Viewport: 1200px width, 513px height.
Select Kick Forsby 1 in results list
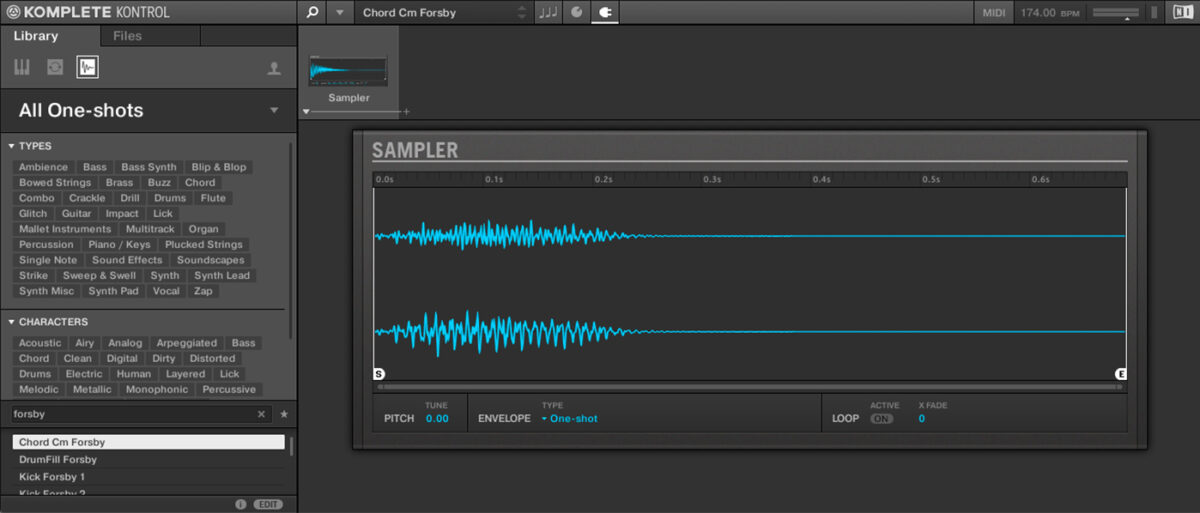click(148, 477)
